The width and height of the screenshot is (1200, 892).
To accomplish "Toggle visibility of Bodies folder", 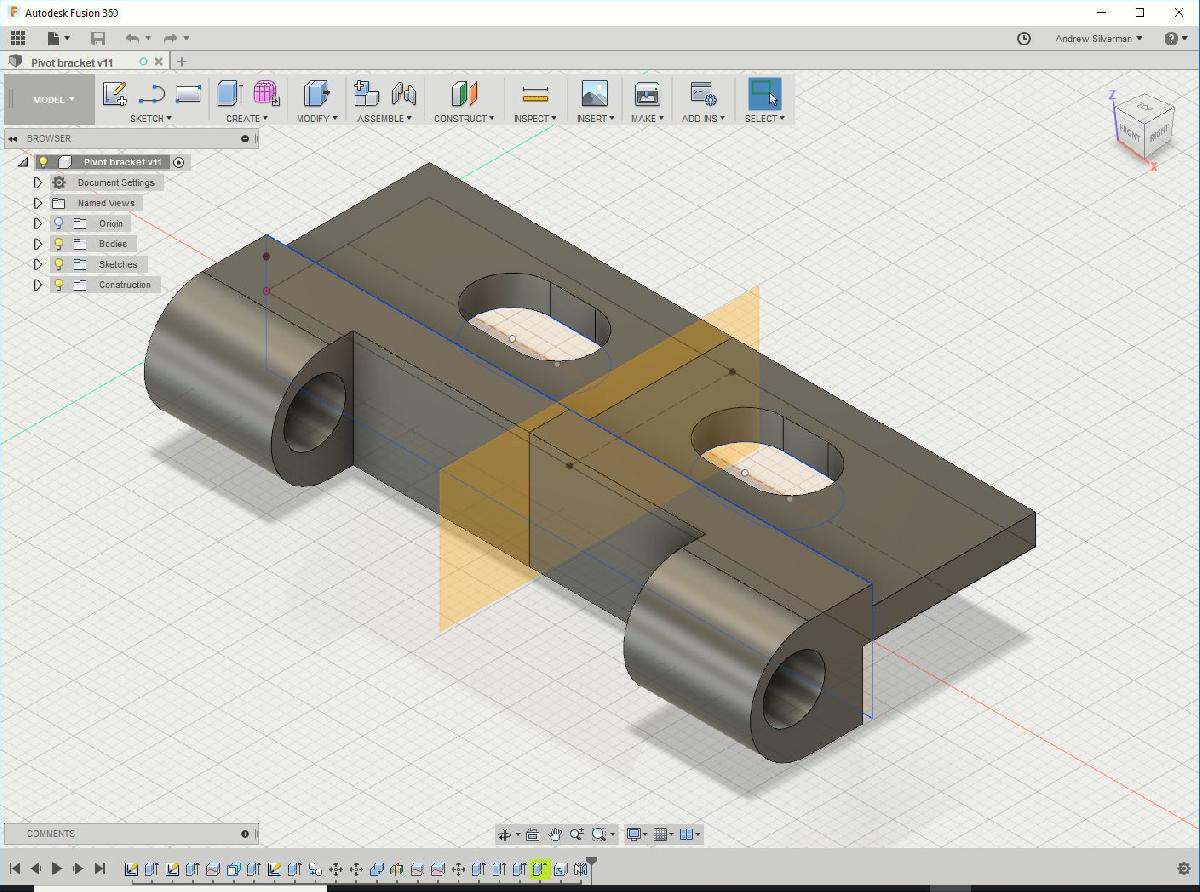I will [59, 244].
